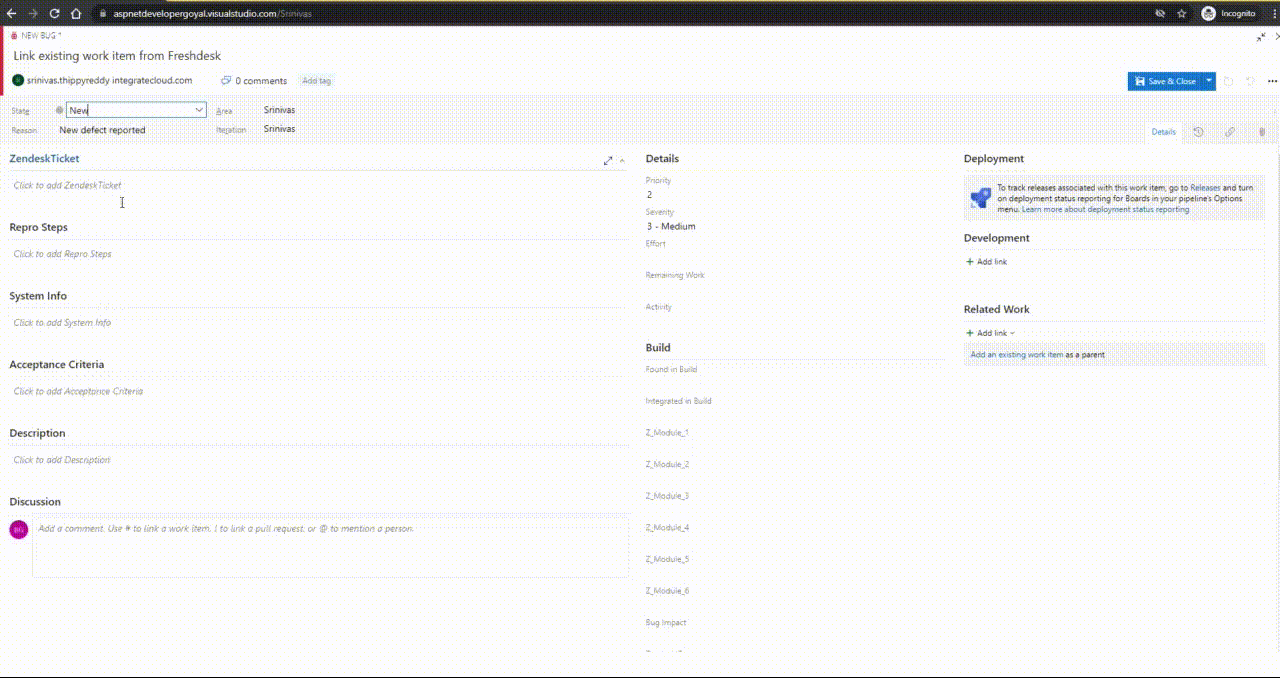The height and width of the screenshot is (678, 1280).
Task: Click the Z_Module_6 field
Action: [x=795, y=604]
